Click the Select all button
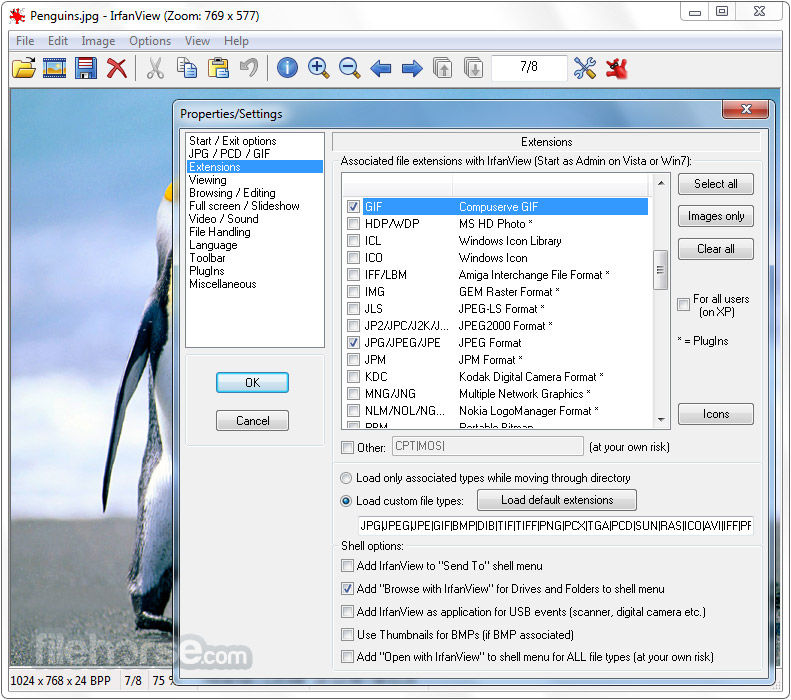This screenshot has height=700, width=791. (x=715, y=184)
